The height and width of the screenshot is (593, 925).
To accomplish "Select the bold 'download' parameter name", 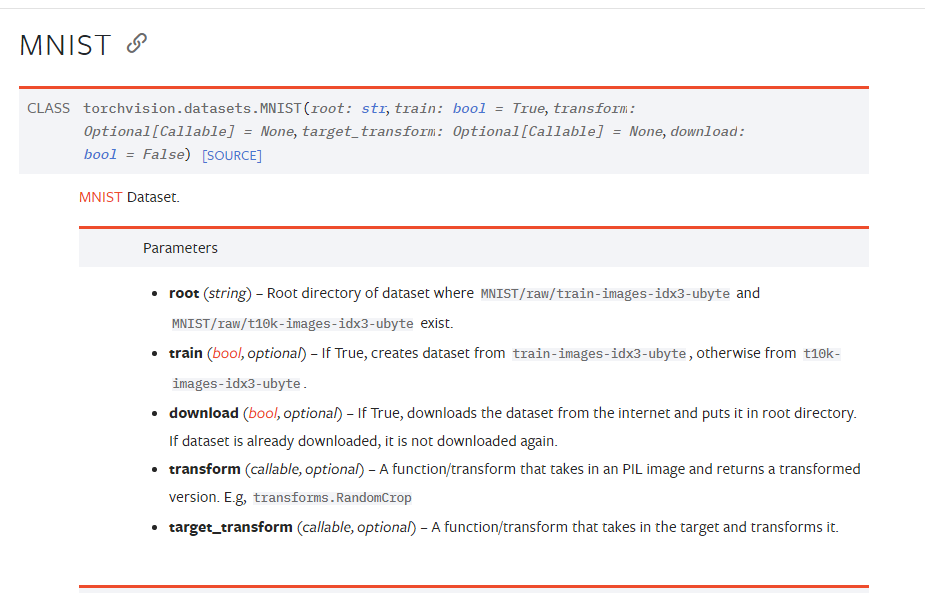I will [204, 413].
